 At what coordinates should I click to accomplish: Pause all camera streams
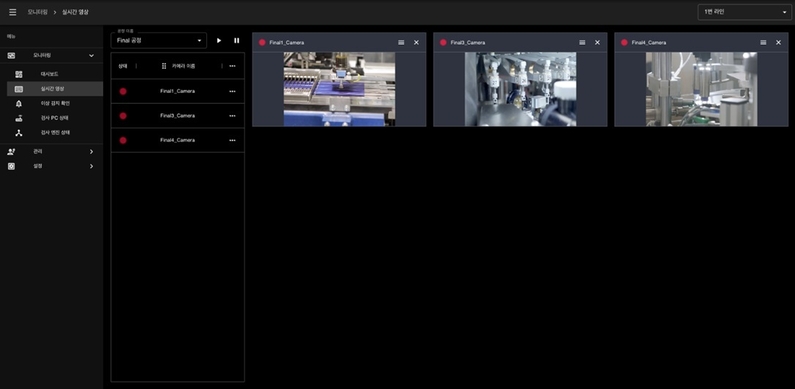pyautogui.click(x=237, y=41)
